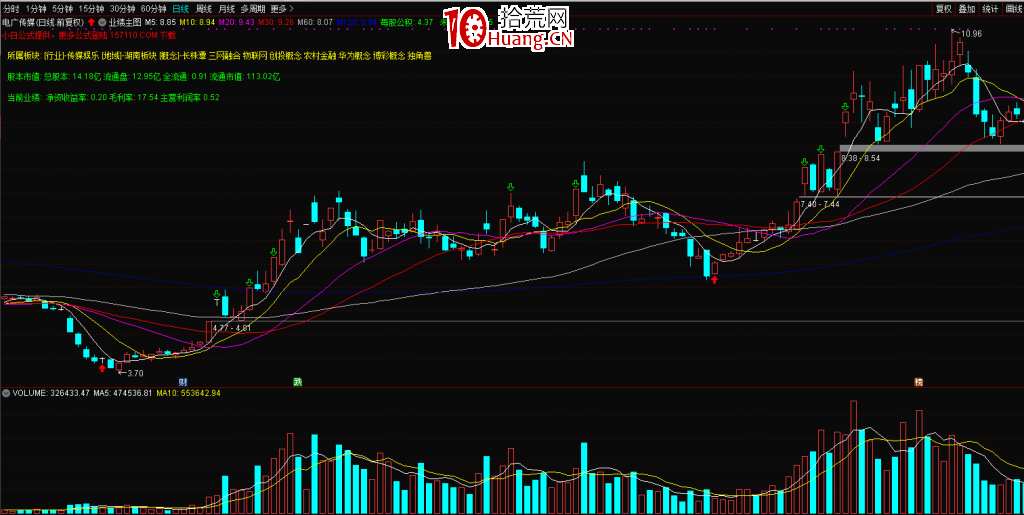Click the 总股本: 14.18亿 value
Image resolution: width=1024 pixels, height=515 pixels.
coord(72,77)
